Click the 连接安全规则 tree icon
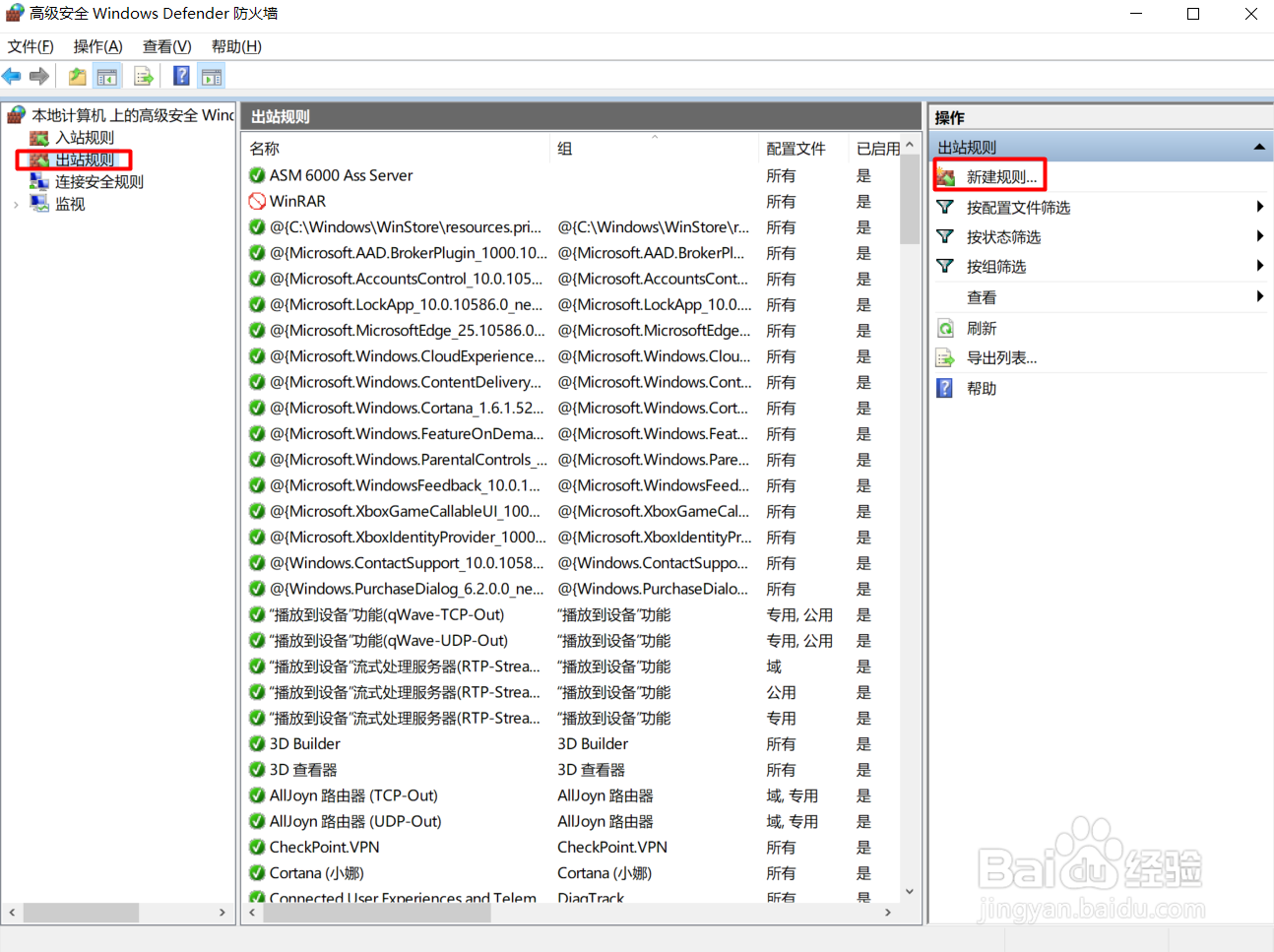This screenshot has height=952, width=1274. (x=39, y=181)
